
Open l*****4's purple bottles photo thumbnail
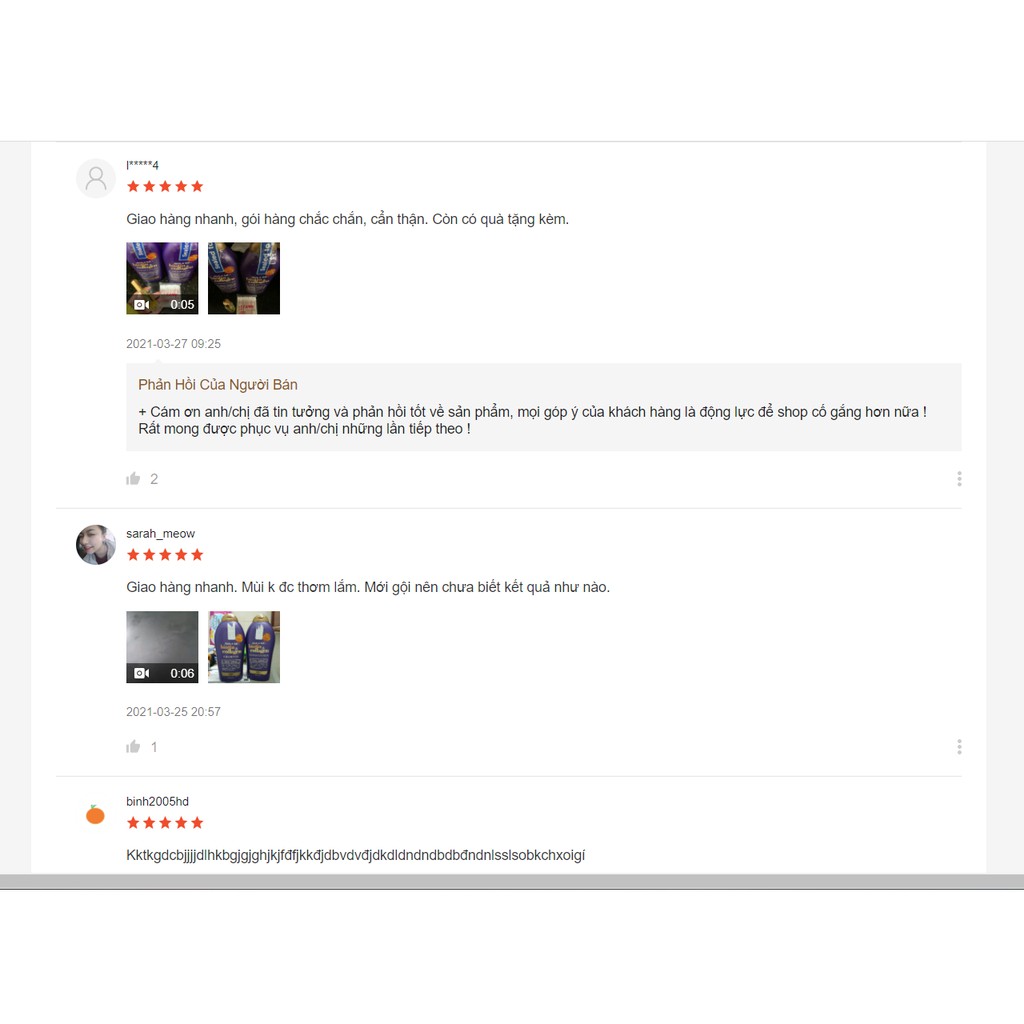click(244, 278)
